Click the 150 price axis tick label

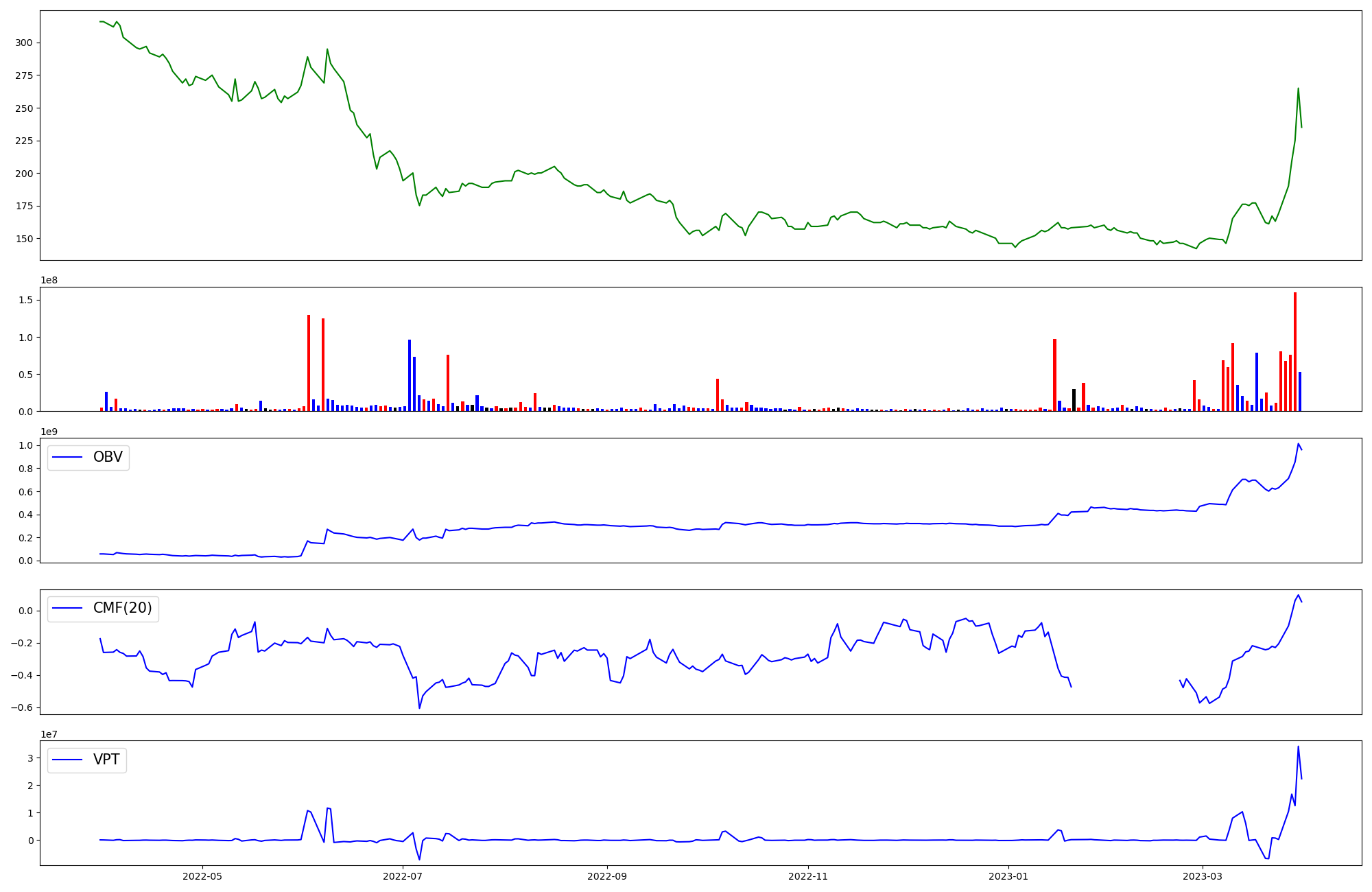24,239
